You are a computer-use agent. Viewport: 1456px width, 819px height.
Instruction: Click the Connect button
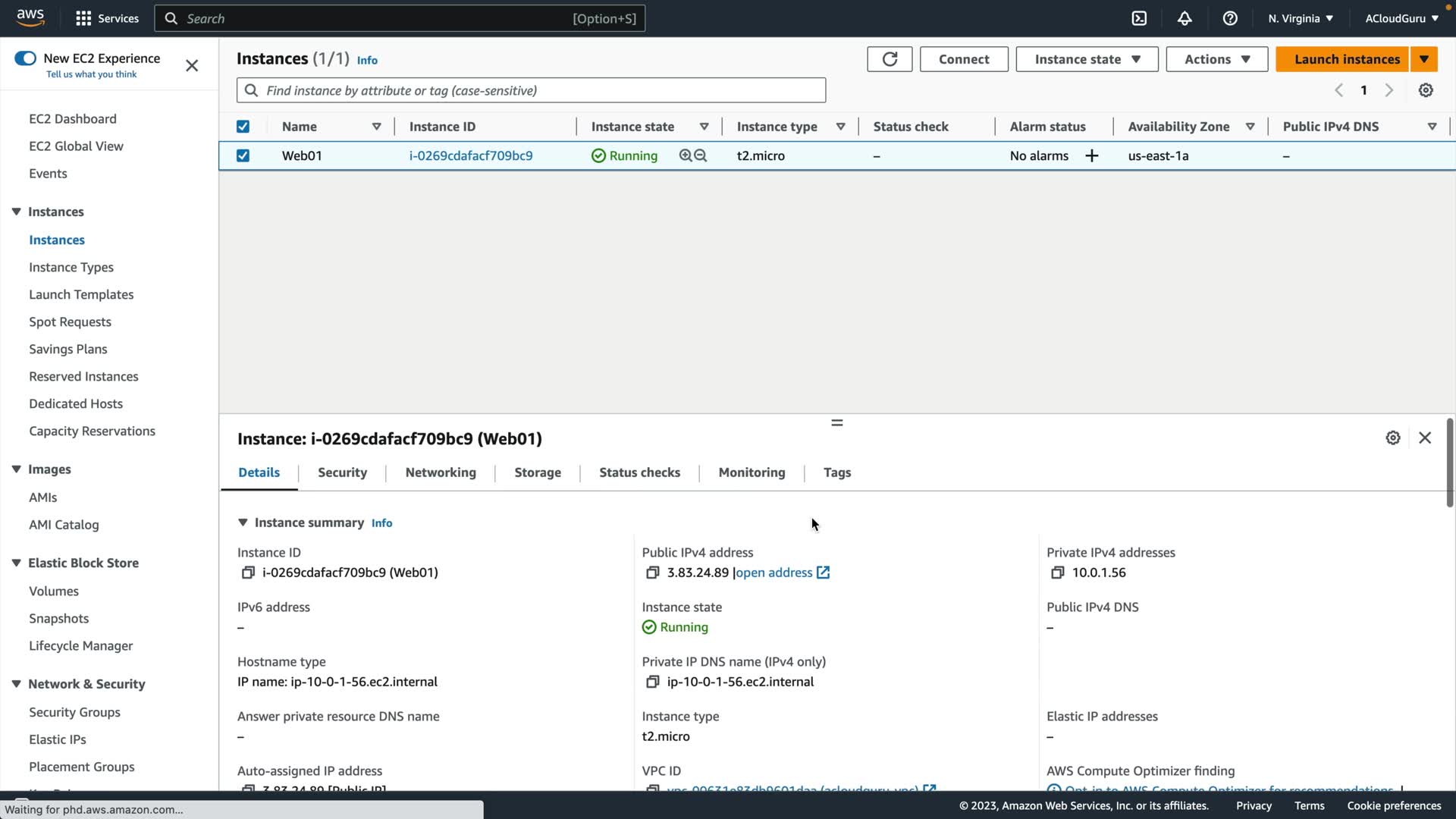(963, 59)
